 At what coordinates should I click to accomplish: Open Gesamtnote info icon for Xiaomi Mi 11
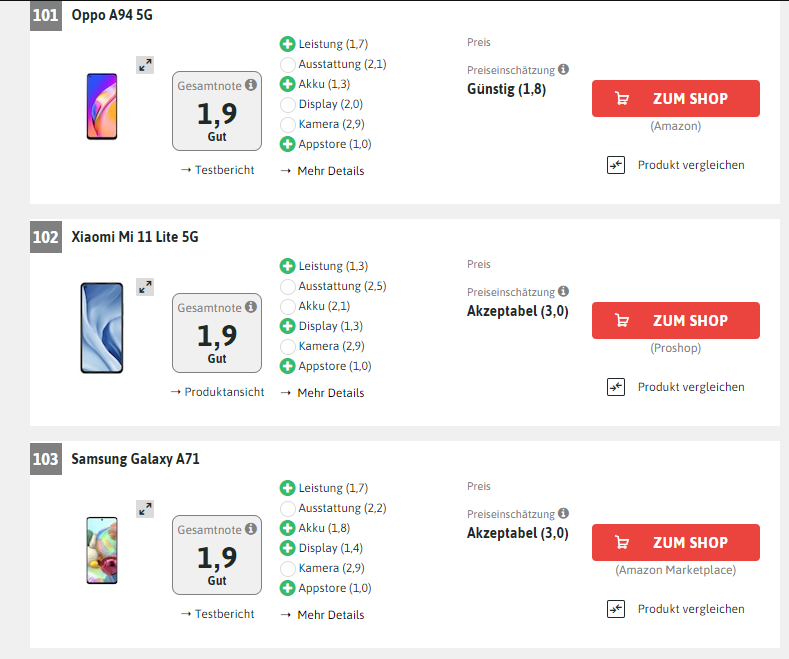pos(251,307)
